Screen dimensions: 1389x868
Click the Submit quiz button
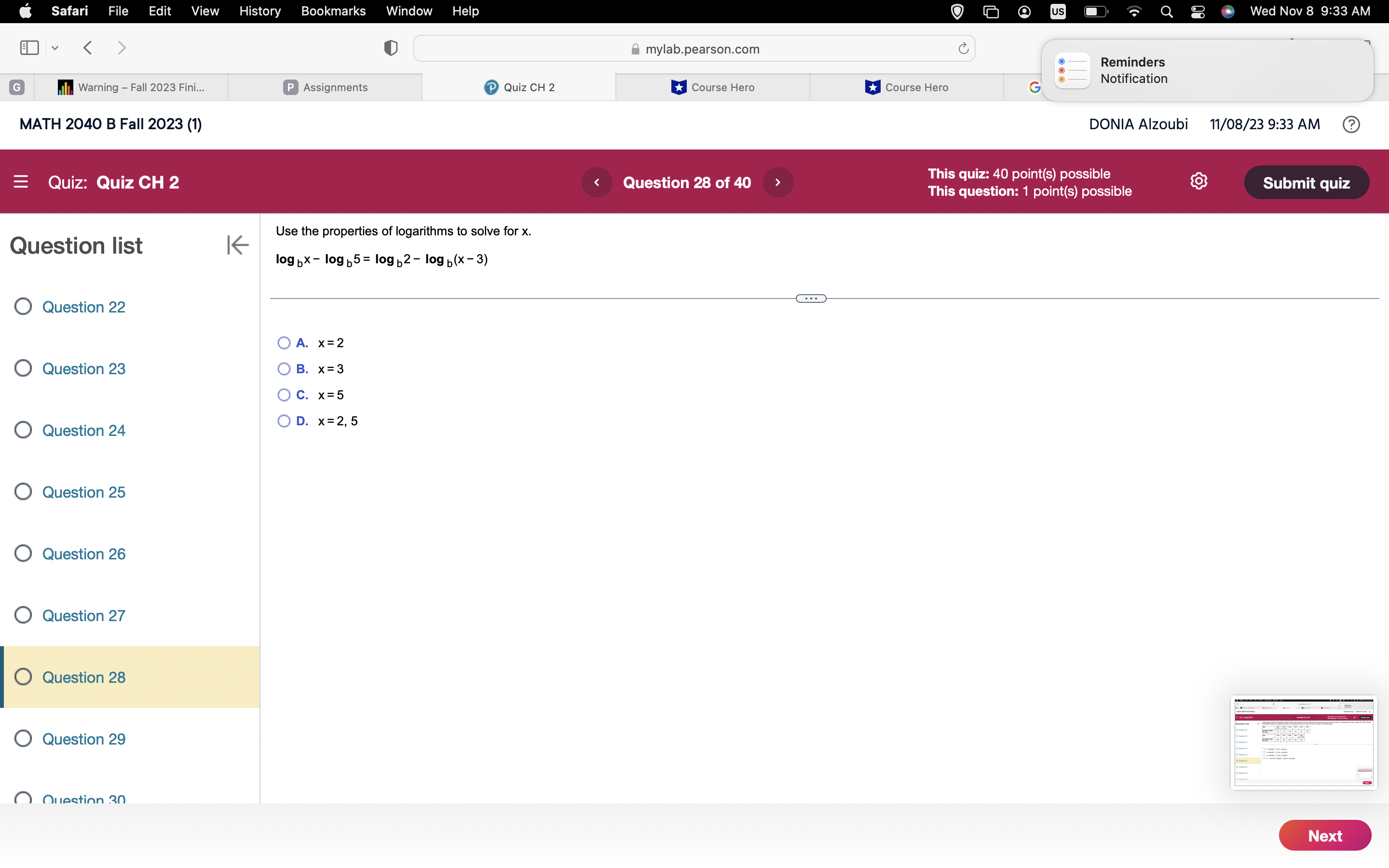[x=1306, y=183]
